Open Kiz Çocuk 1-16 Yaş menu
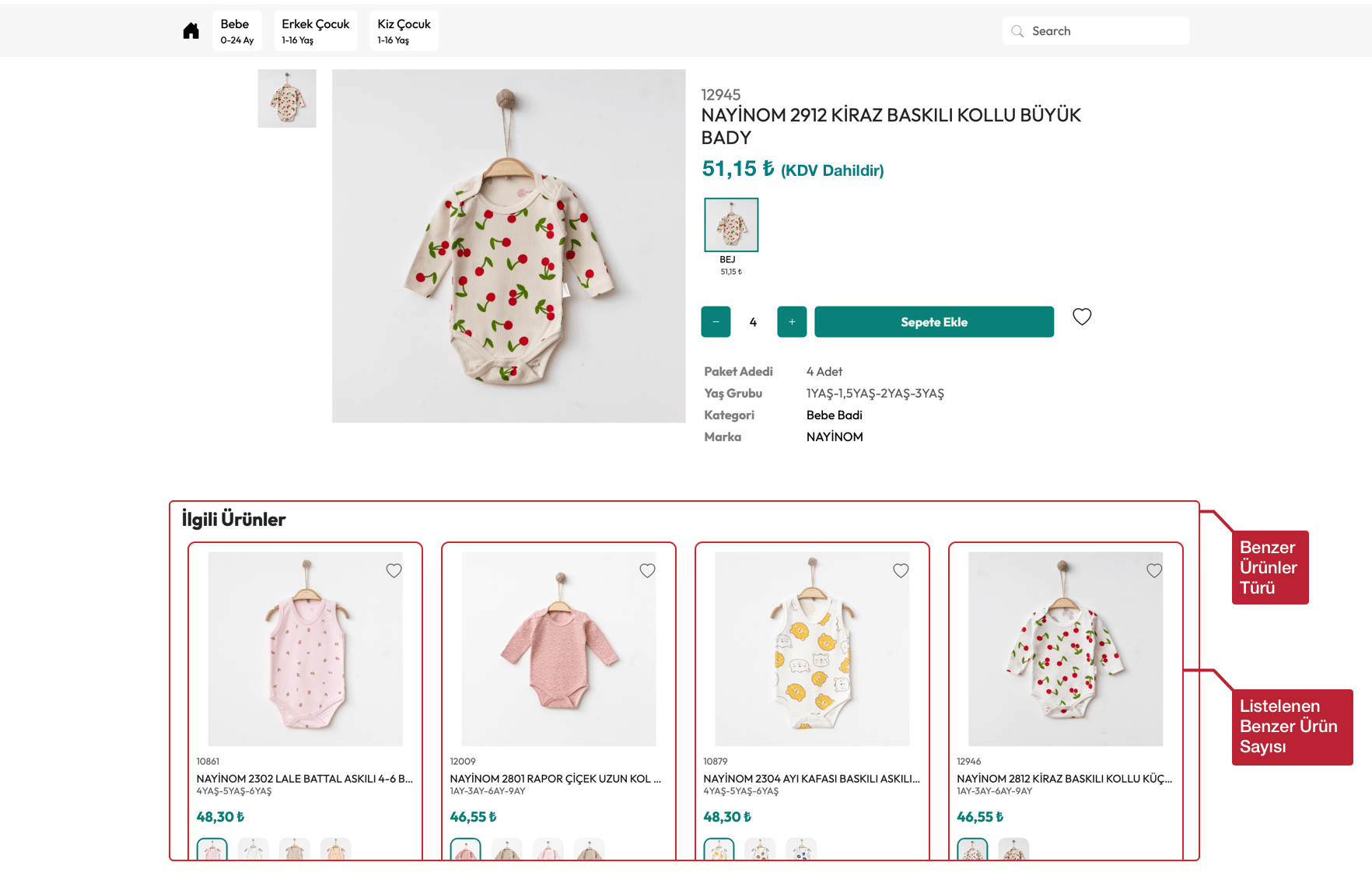 [404, 31]
